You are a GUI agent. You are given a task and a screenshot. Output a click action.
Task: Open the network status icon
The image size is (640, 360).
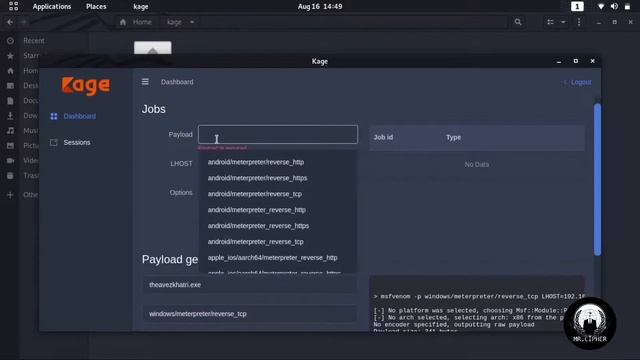point(600,7)
